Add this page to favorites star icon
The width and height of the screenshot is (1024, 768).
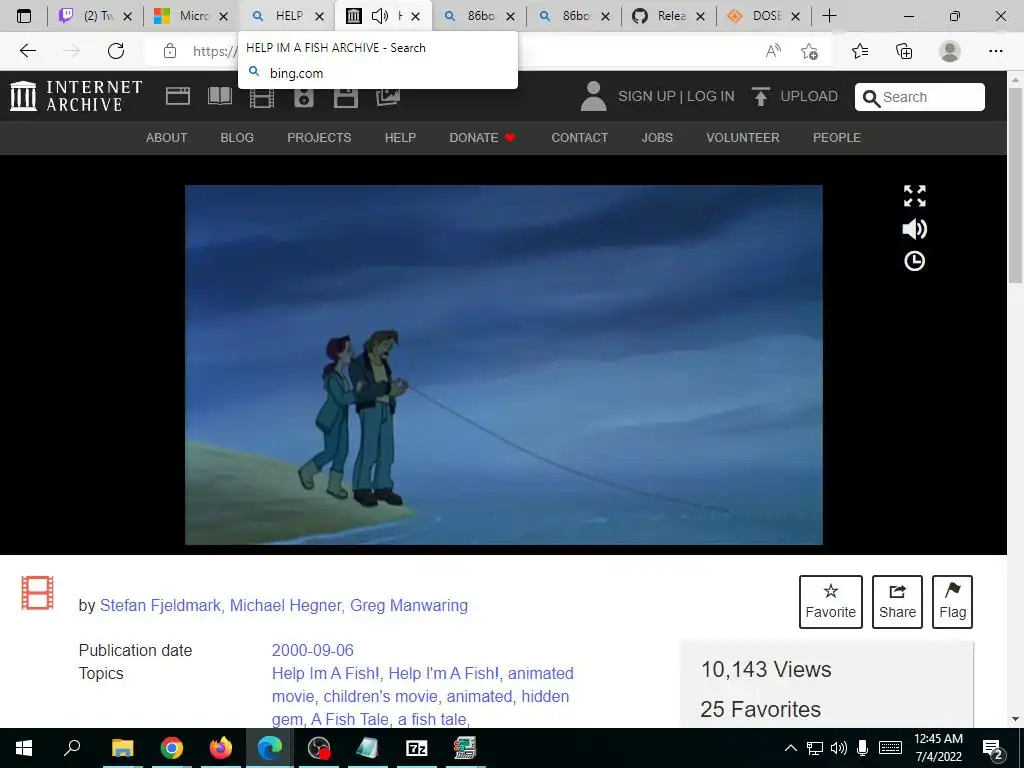810,51
